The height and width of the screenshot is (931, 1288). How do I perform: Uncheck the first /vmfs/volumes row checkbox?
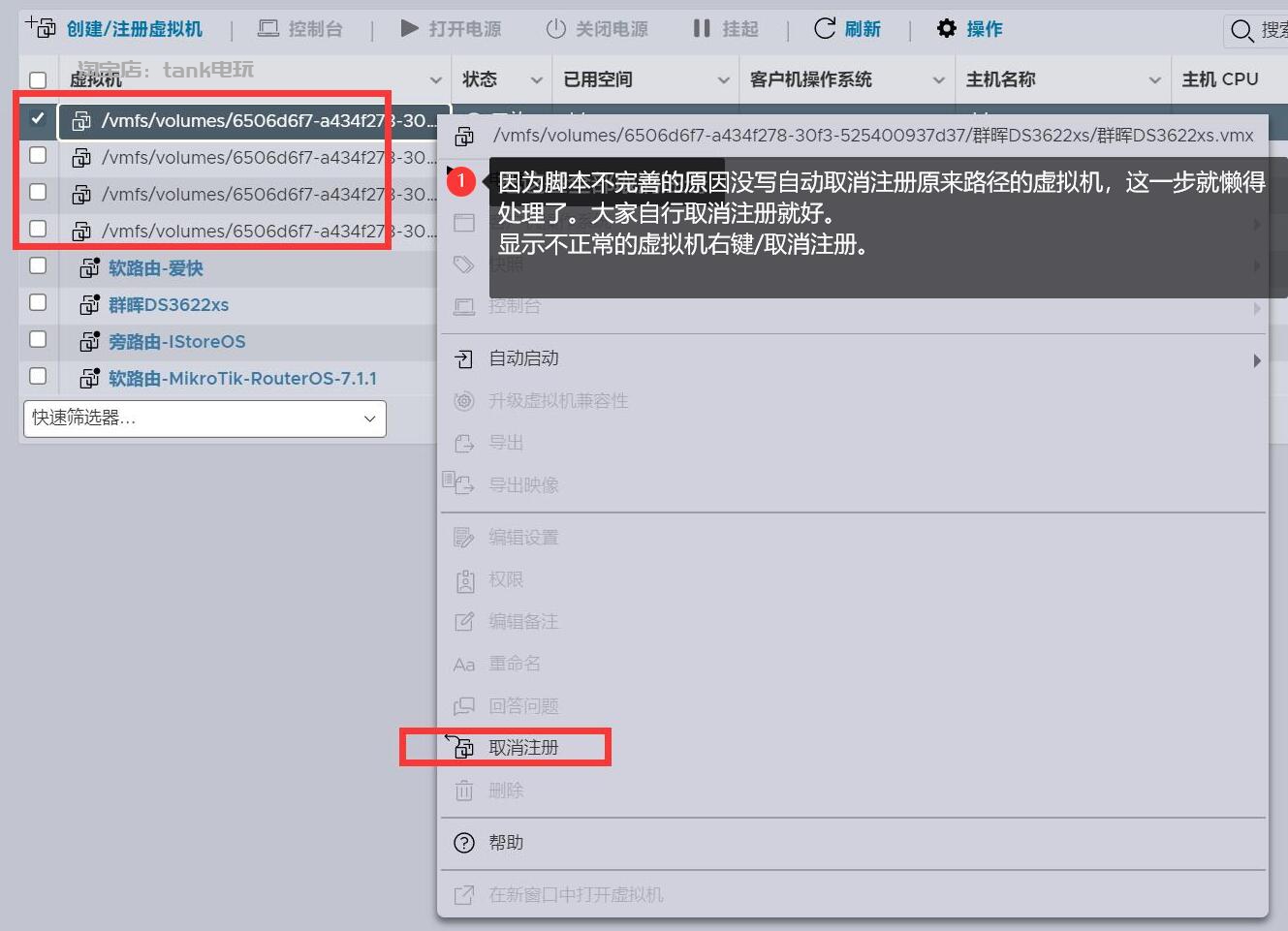(x=38, y=118)
